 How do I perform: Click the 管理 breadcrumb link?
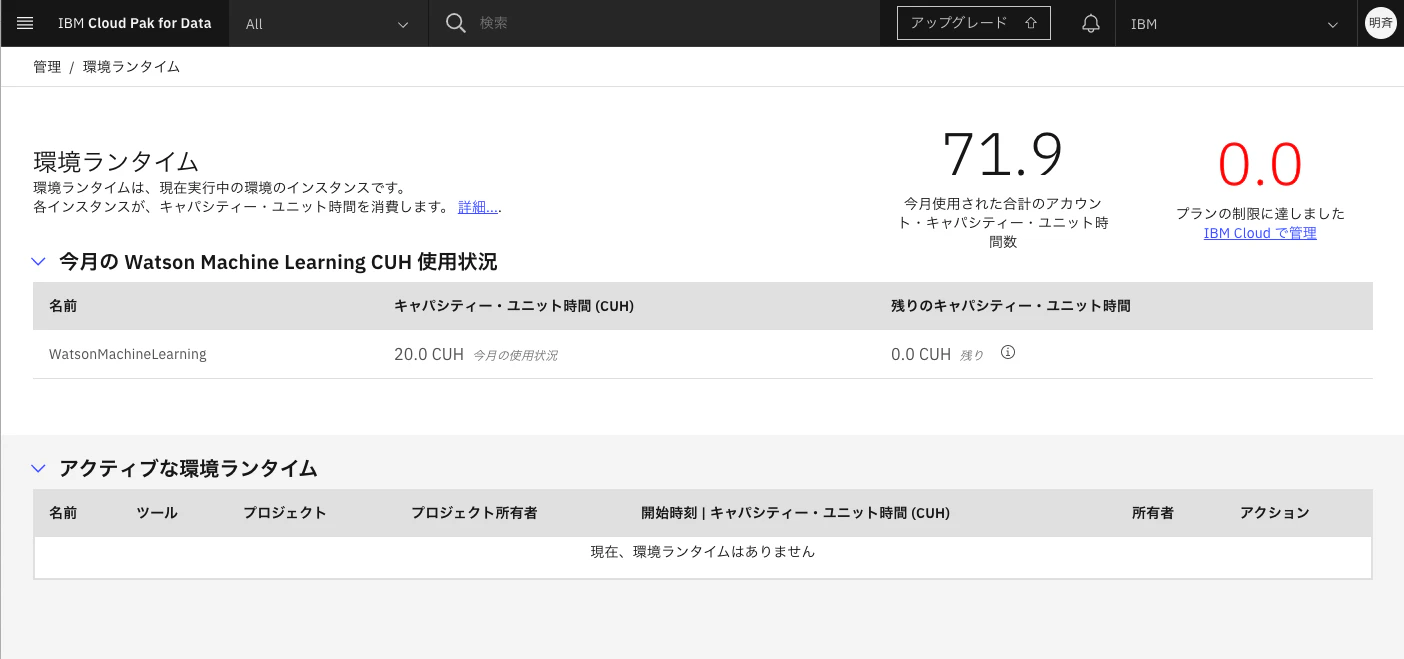(x=47, y=67)
